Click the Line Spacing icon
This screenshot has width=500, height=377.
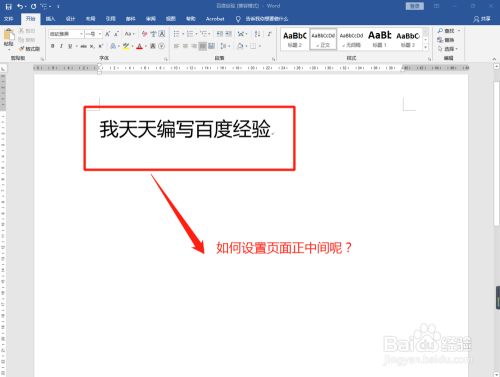(x=223, y=46)
